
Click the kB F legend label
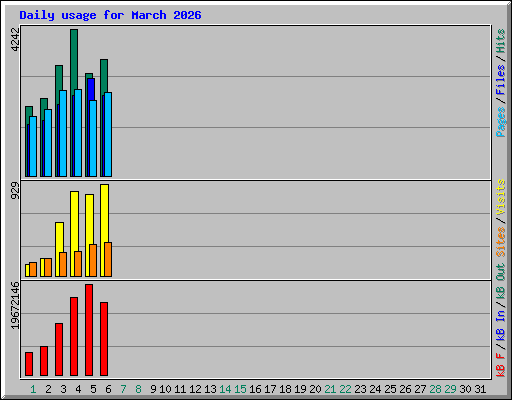pos(500,365)
